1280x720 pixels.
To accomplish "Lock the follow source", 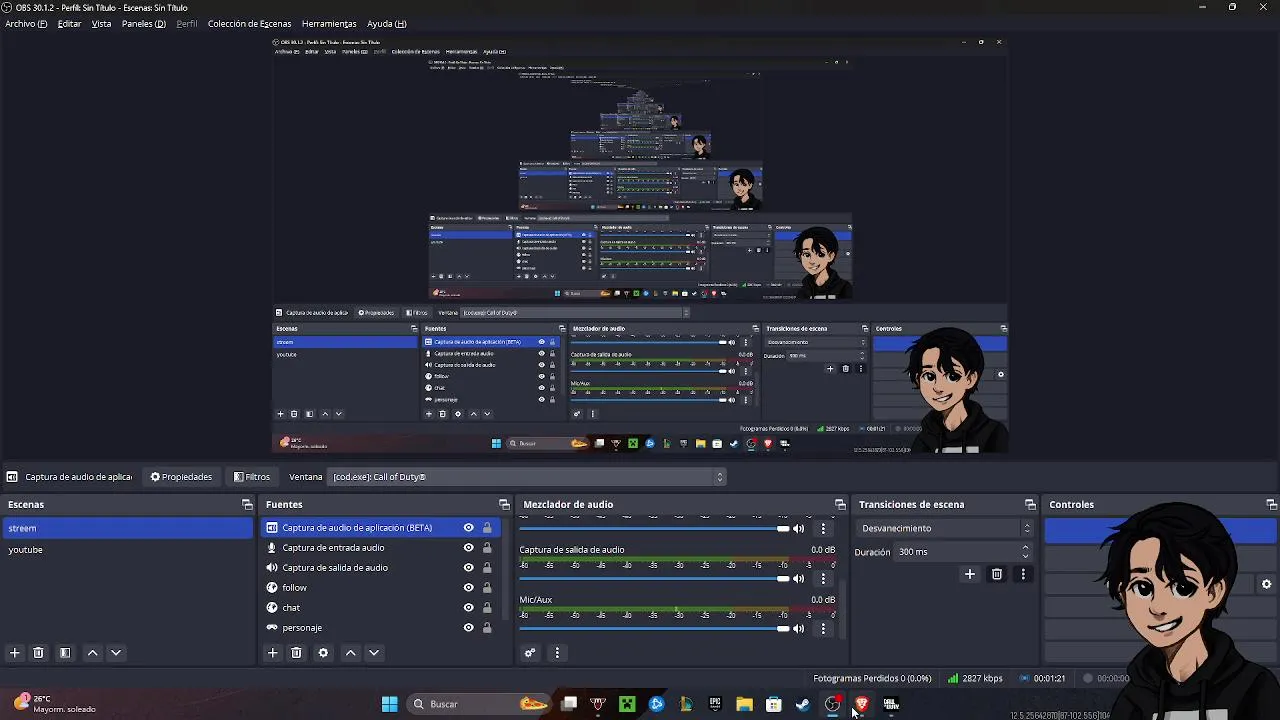I will 487,588.
